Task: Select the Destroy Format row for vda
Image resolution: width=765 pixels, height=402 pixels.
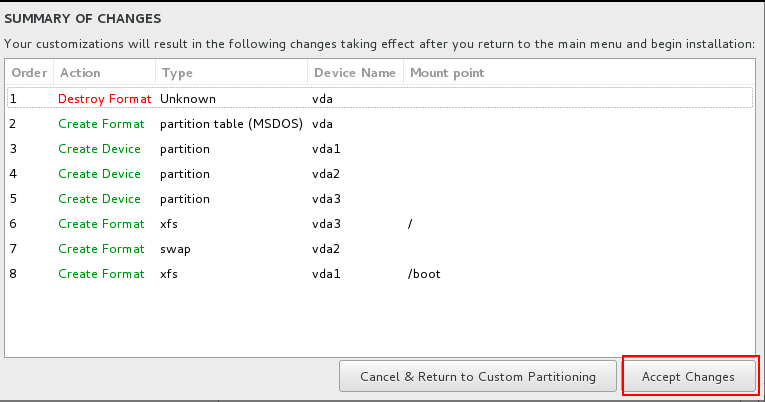Action: [380, 99]
